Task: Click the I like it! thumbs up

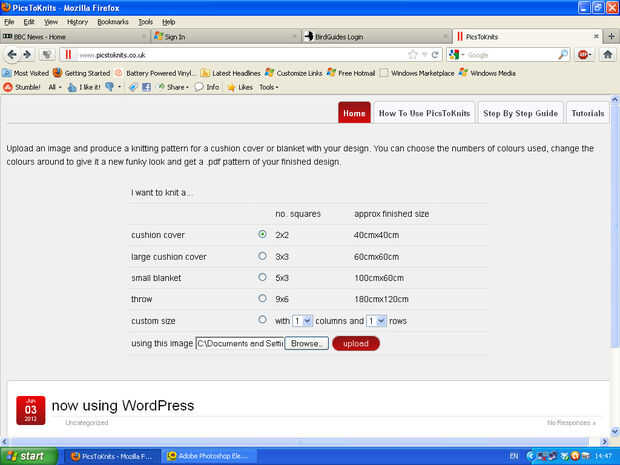Action: 84,87
